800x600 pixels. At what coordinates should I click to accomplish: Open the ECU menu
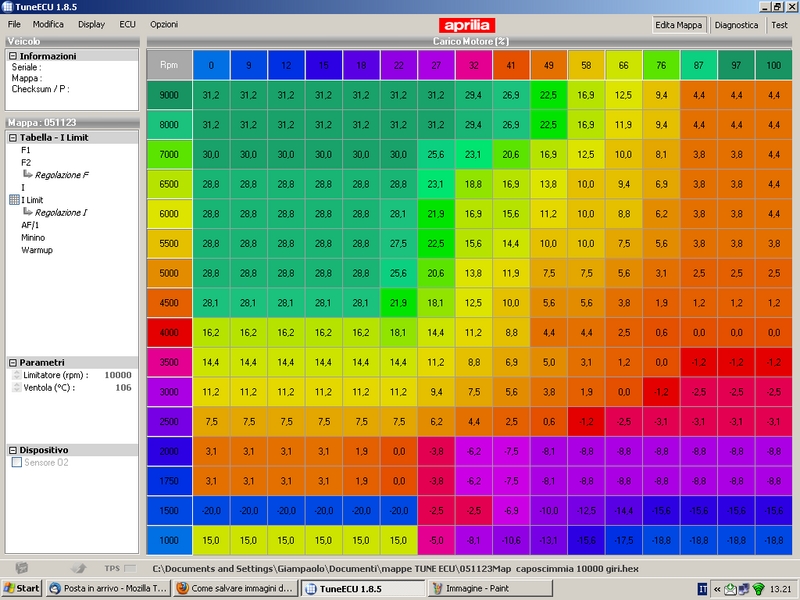[x=128, y=24]
